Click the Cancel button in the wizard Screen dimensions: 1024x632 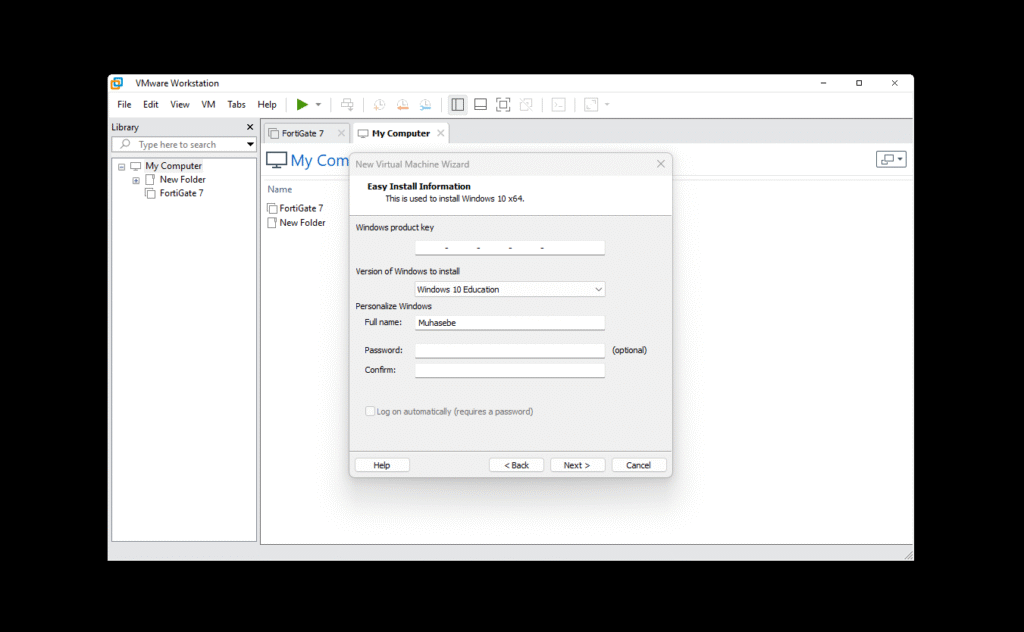(x=638, y=465)
